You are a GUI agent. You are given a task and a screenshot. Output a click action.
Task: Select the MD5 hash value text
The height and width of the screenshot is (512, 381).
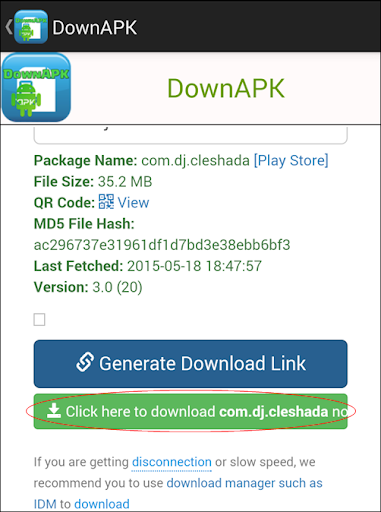click(162, 245)
